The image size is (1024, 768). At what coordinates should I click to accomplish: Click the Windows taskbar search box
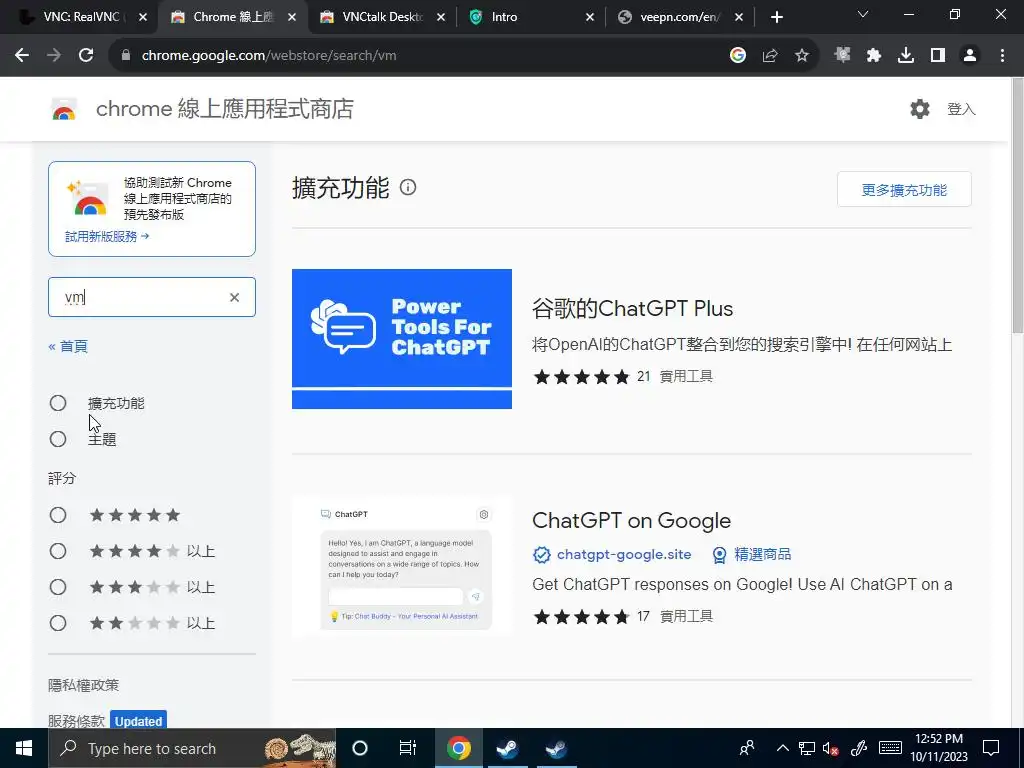[x=192, y=748]
